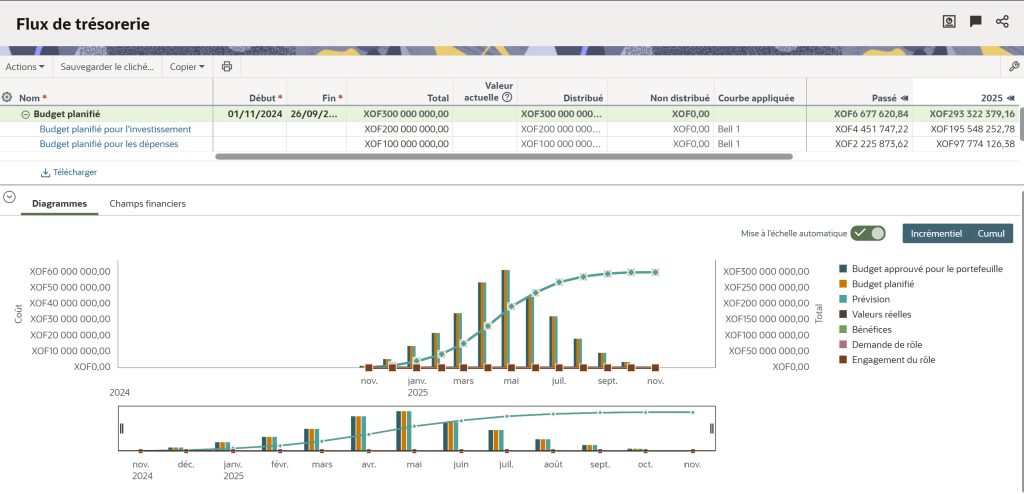Switch to Champs financiers tab
This screenshot has width=1024, height=494.
tap(147, 203)
